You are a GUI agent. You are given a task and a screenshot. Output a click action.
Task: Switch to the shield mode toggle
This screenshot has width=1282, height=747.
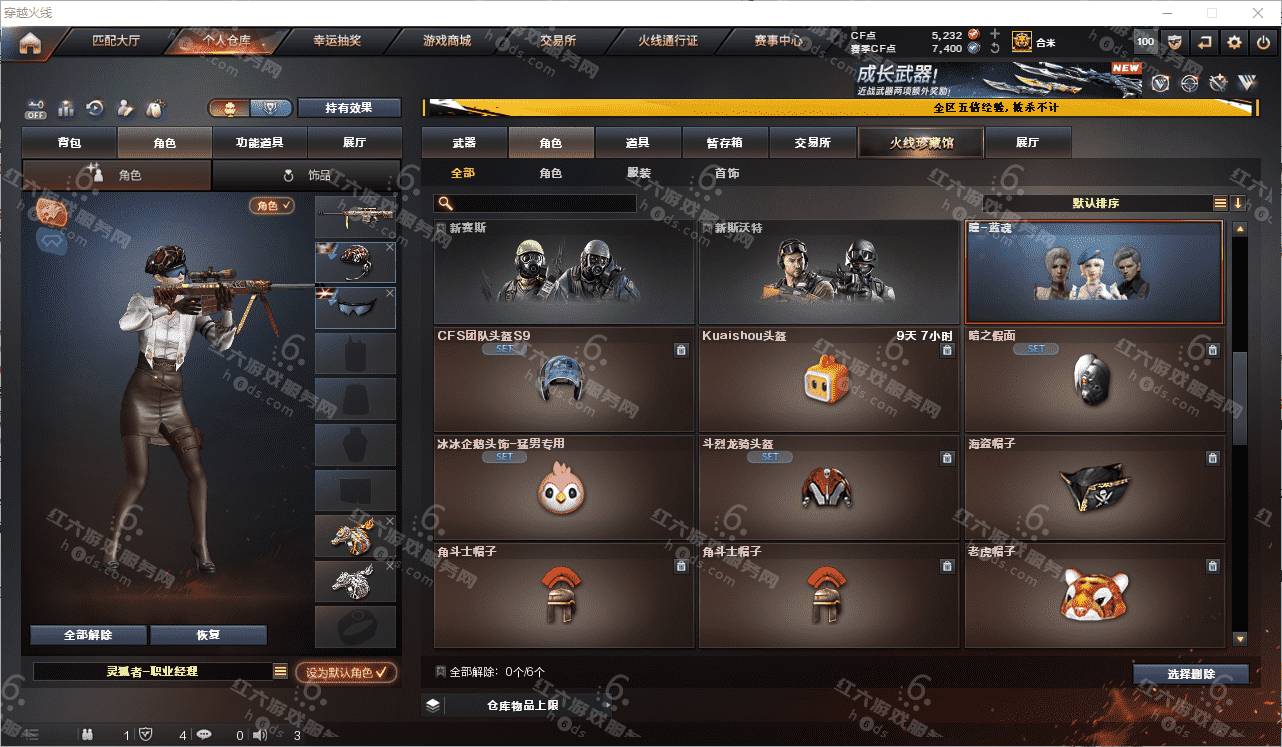270,108
